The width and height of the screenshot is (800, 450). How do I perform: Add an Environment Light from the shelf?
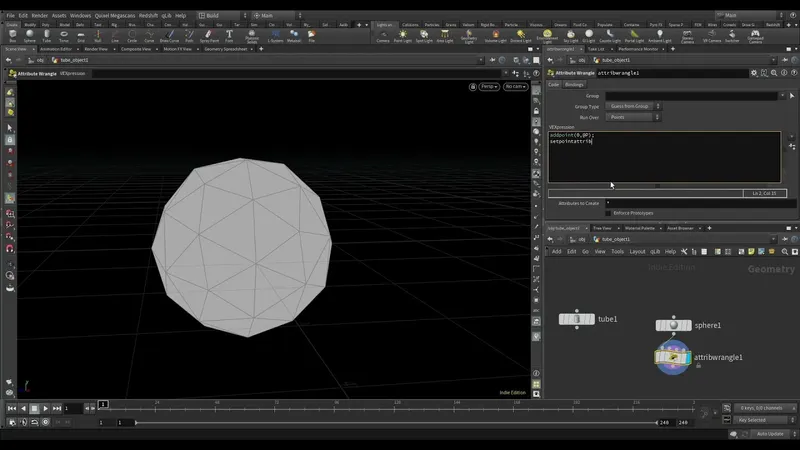click(x=547, y=36)
